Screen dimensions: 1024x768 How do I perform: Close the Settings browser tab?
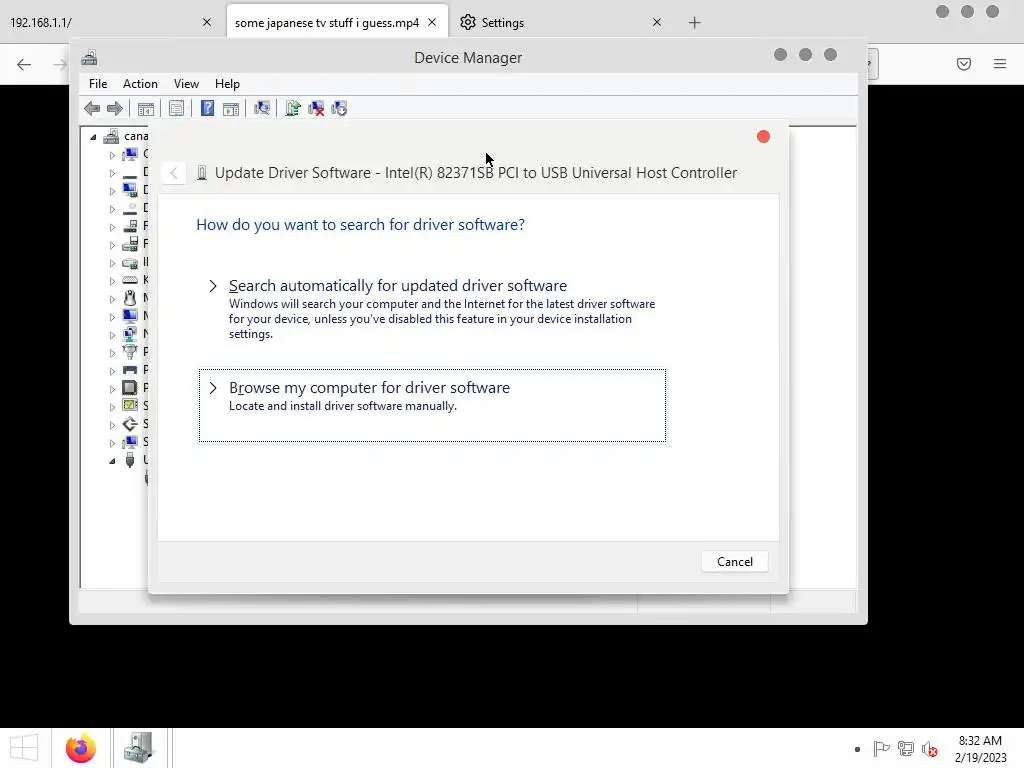[x=657, y=22]
